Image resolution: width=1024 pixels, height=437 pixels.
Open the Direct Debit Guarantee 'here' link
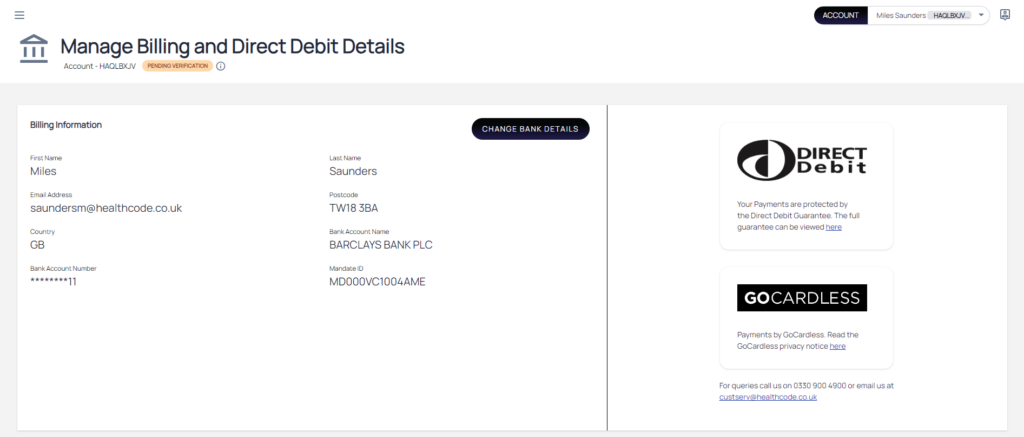coord(833,227)
